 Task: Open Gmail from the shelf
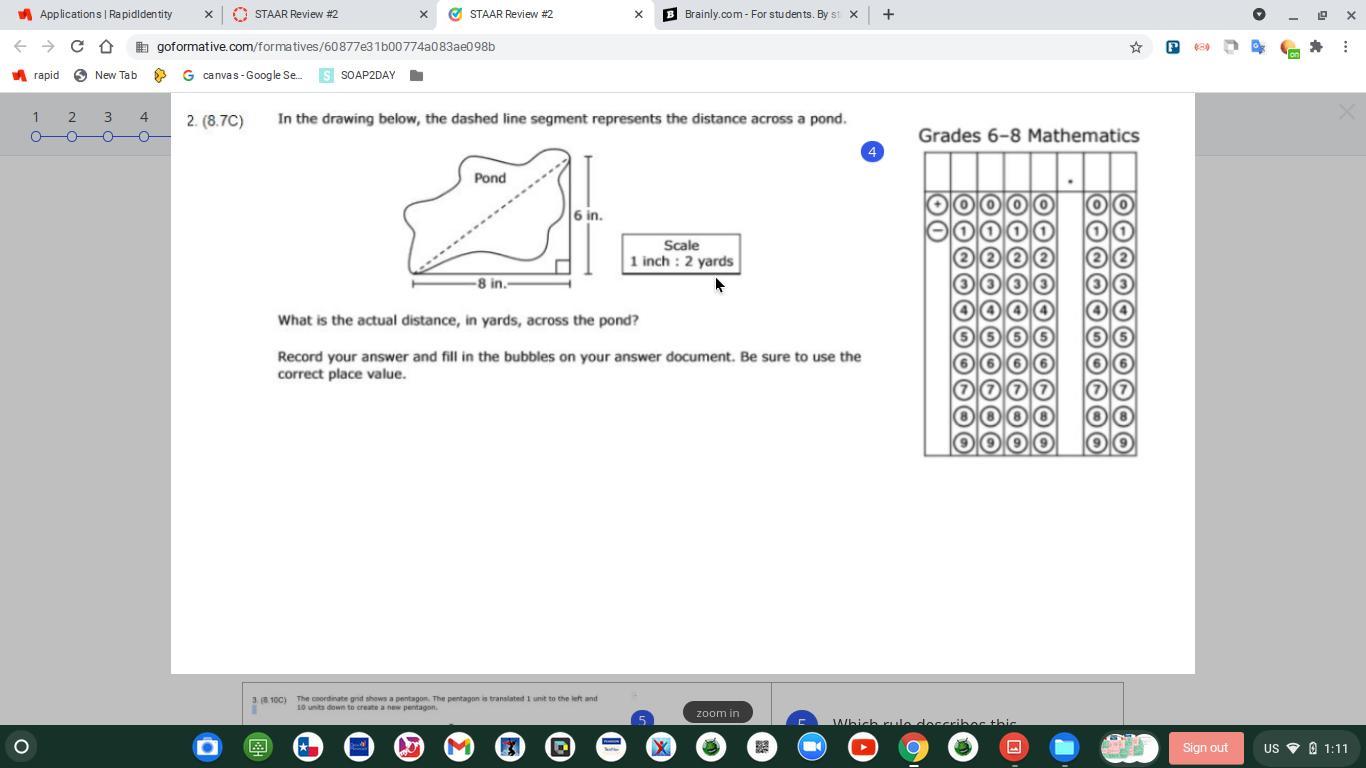459,747
